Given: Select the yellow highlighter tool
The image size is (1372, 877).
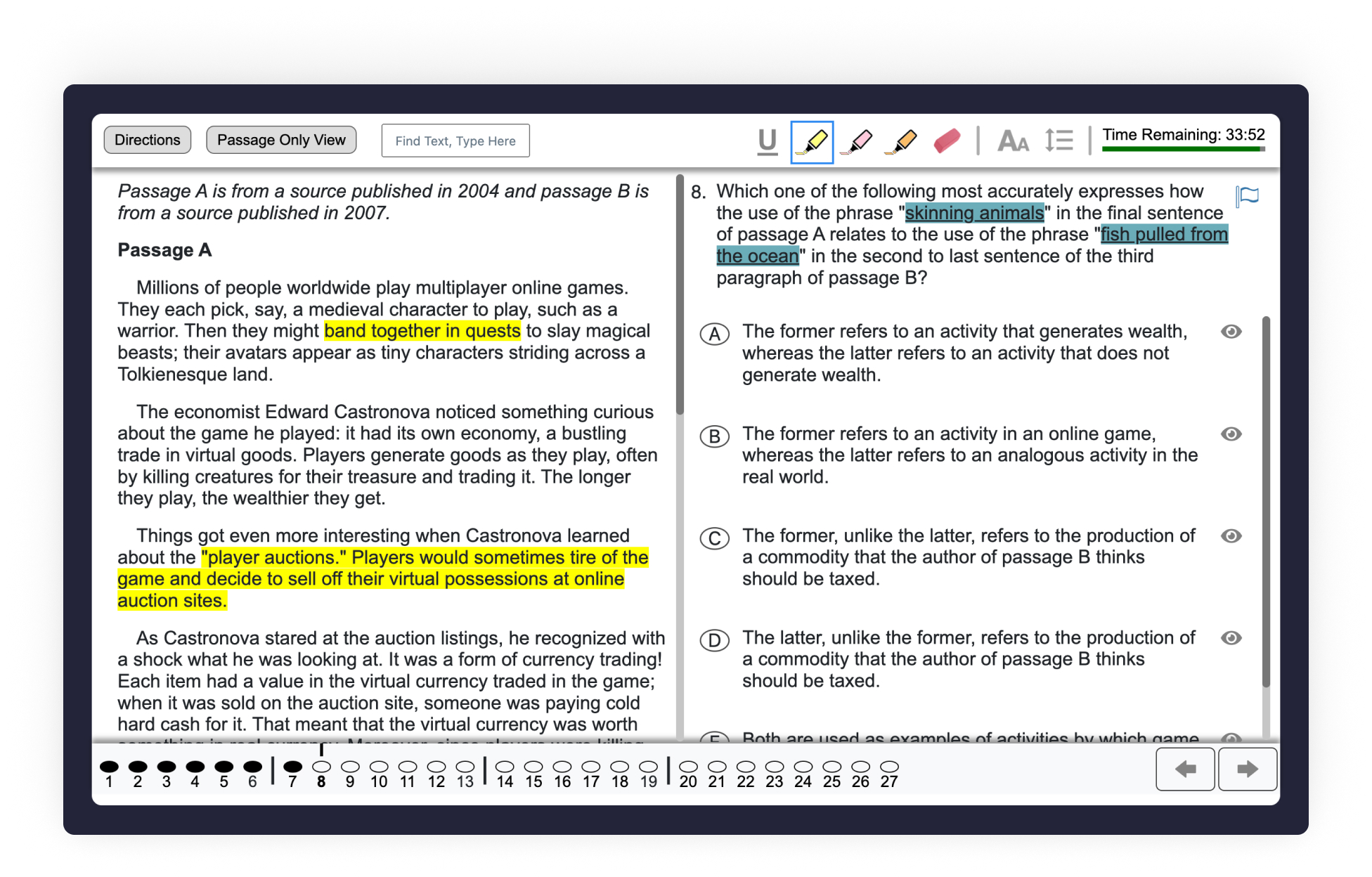Looking at the screenshot, I should pos(812,141).
